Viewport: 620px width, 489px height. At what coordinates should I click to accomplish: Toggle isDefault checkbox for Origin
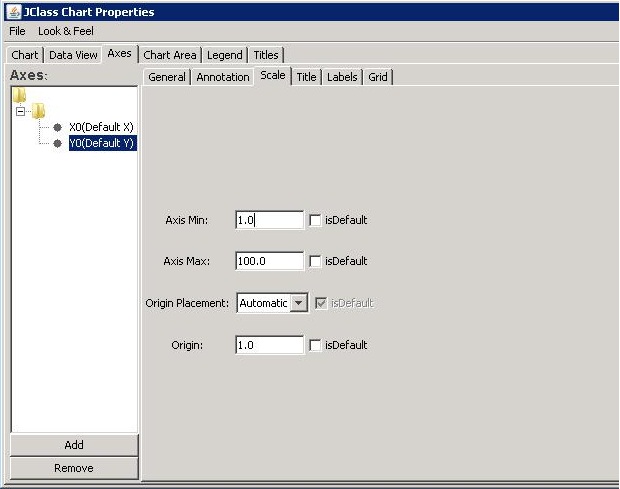click(x=315, y=345)
